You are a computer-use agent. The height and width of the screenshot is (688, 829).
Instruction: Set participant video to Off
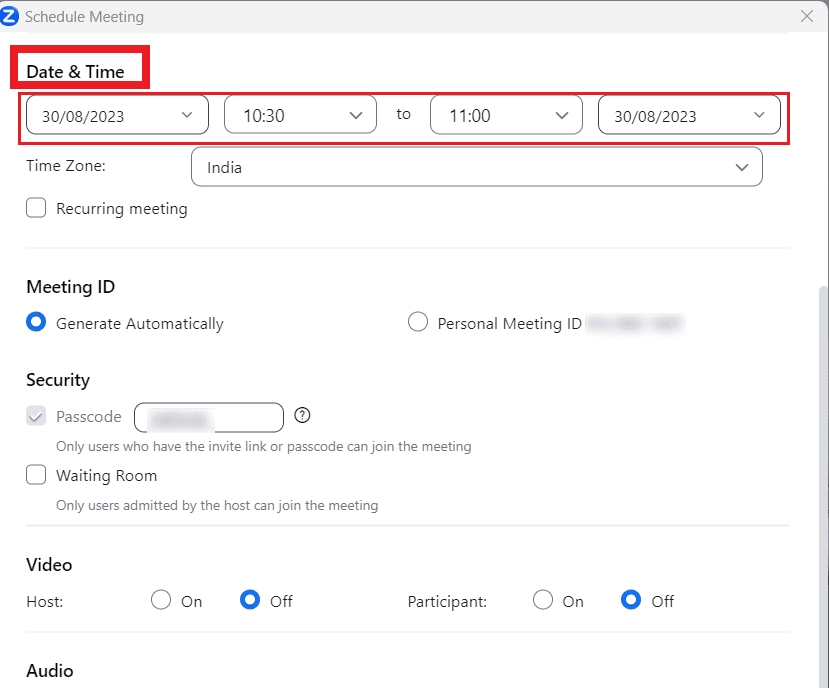[x=630, y=600]
